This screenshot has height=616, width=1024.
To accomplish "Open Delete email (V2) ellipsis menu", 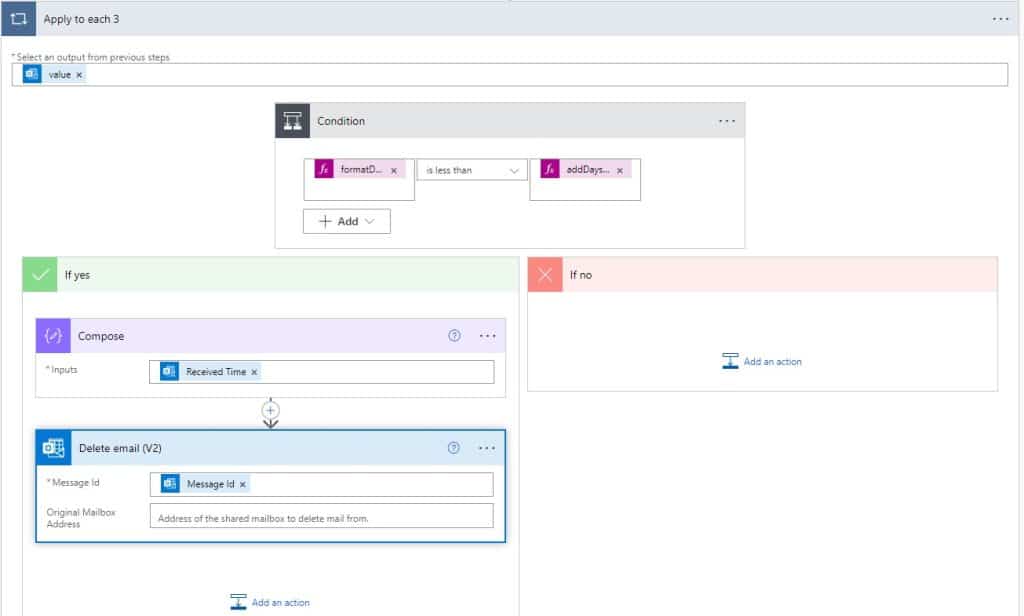I will pos(487,448).
